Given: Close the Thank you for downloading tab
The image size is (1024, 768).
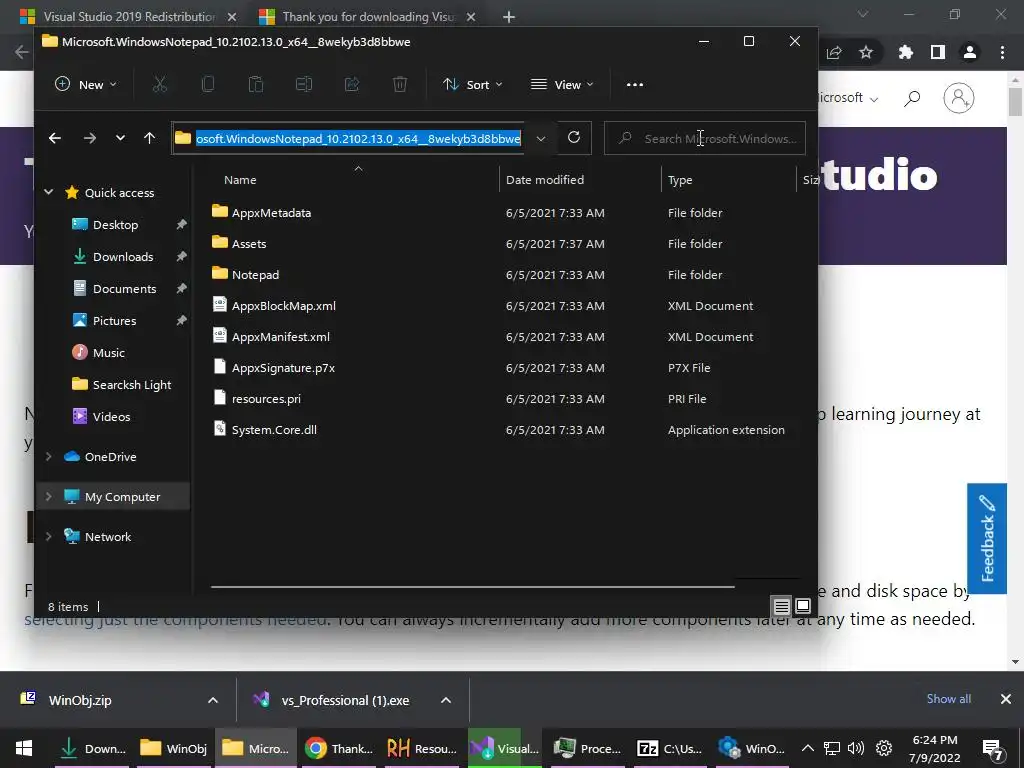Looking at the screenshot, I should [x=471, y=17].
